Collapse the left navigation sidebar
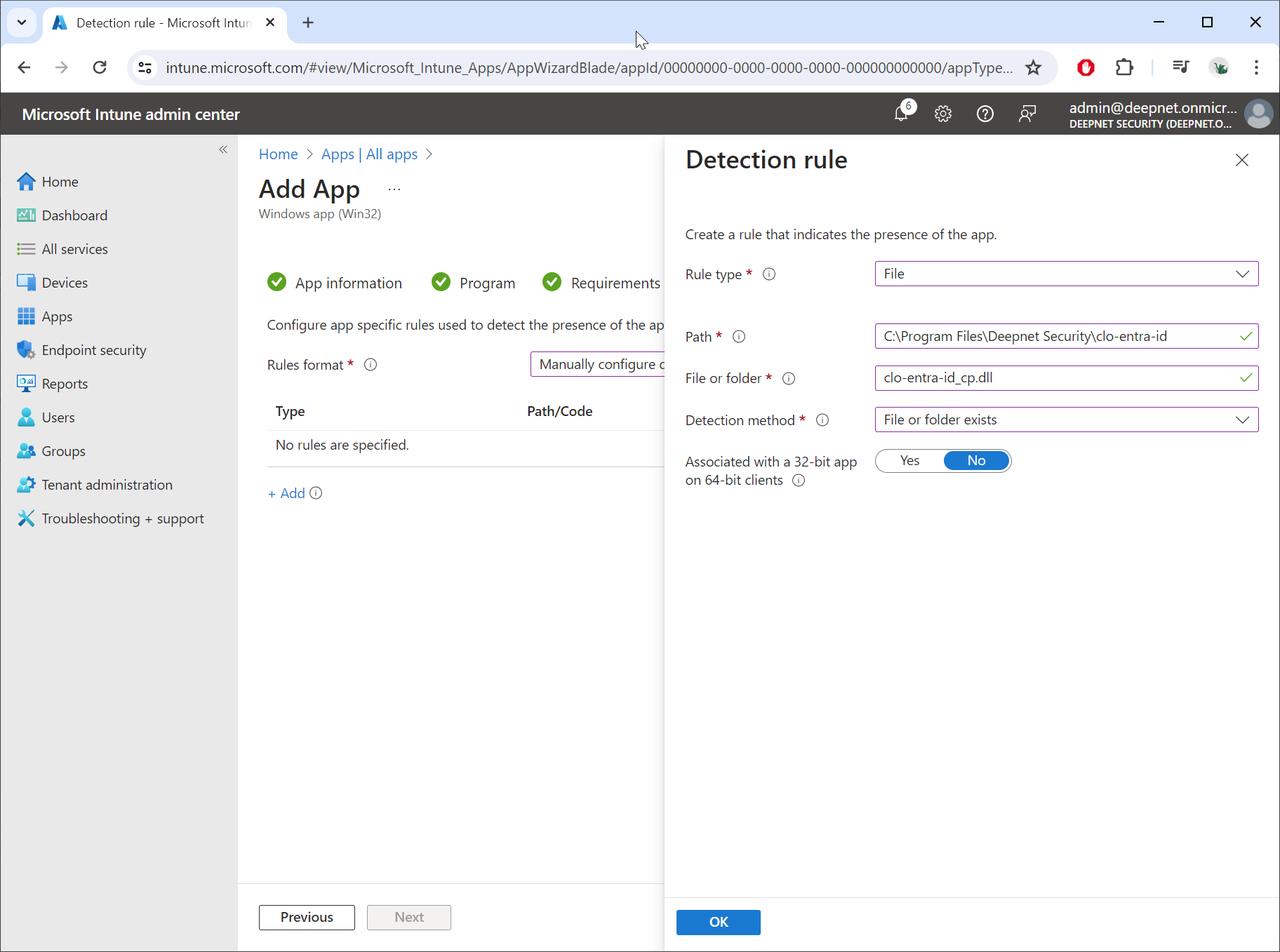The image size is (1280, 952). tap(223, 149)
